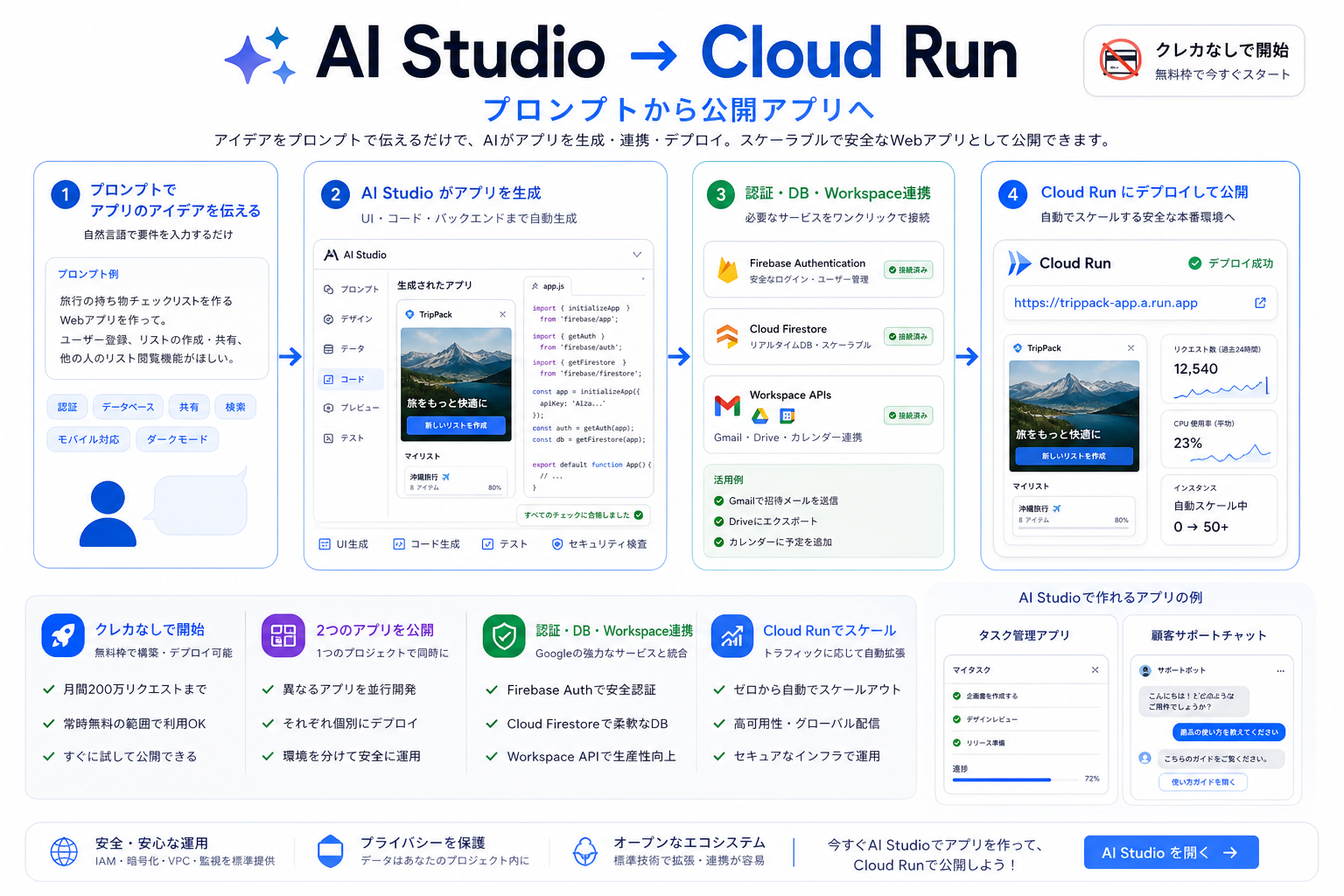Expand the AI Studio header chevron
1344x896 pixels.
pyautogui.click(x=637, y=255)
